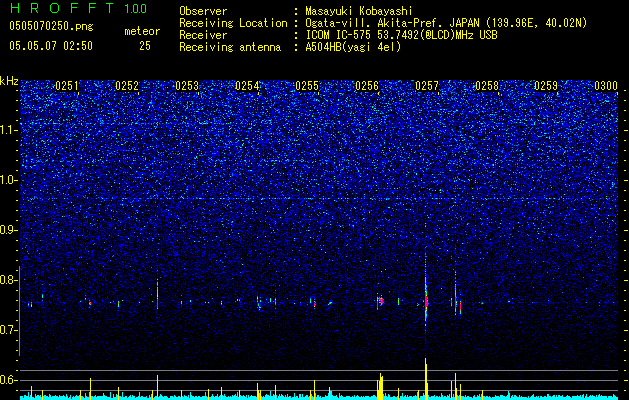Click the kHz axis unit label

click(x=9, y=81)
